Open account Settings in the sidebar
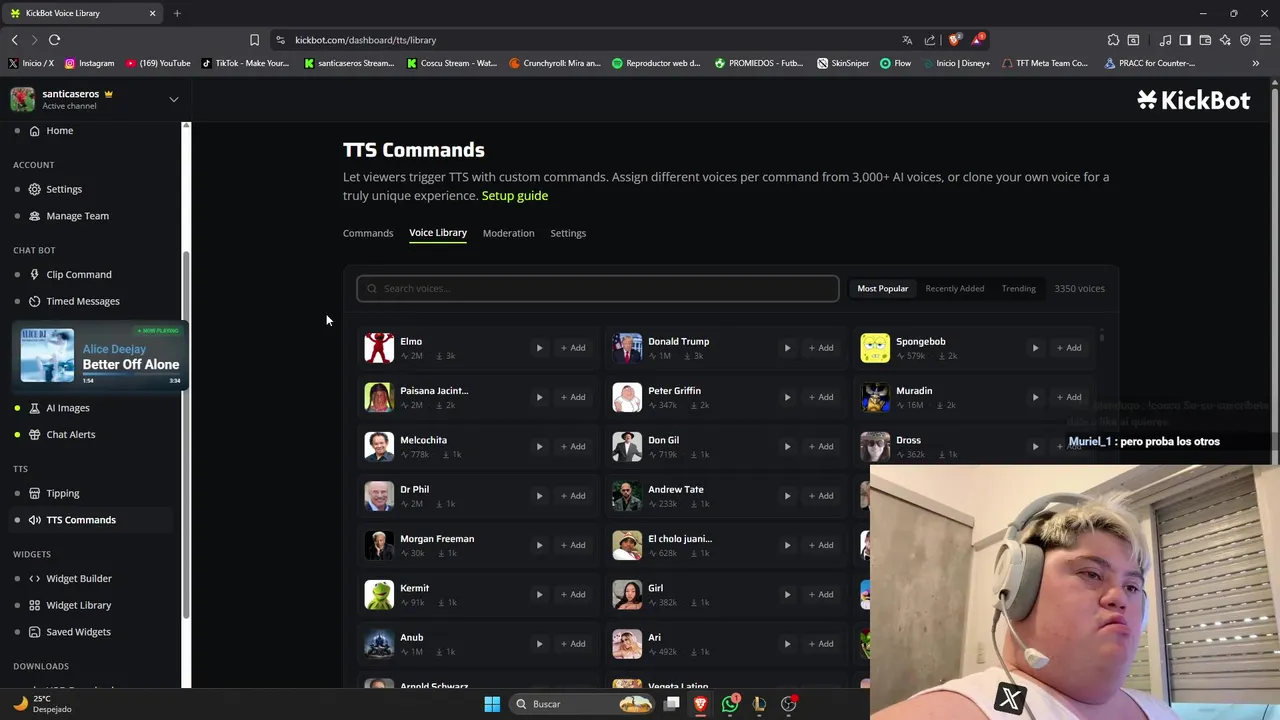The height and width of the screenshot is (720, 1280). (x=64, y=189)
